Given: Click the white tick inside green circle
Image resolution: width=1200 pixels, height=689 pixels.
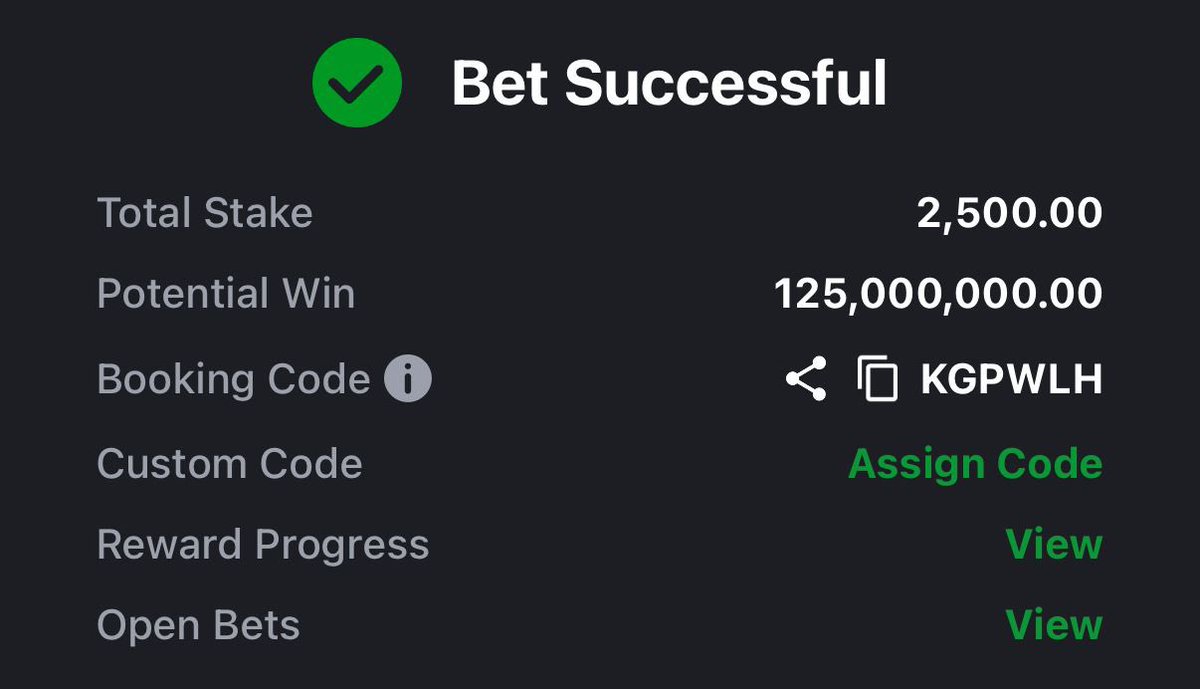Looking at the screenshot, I should pos(357,86).
